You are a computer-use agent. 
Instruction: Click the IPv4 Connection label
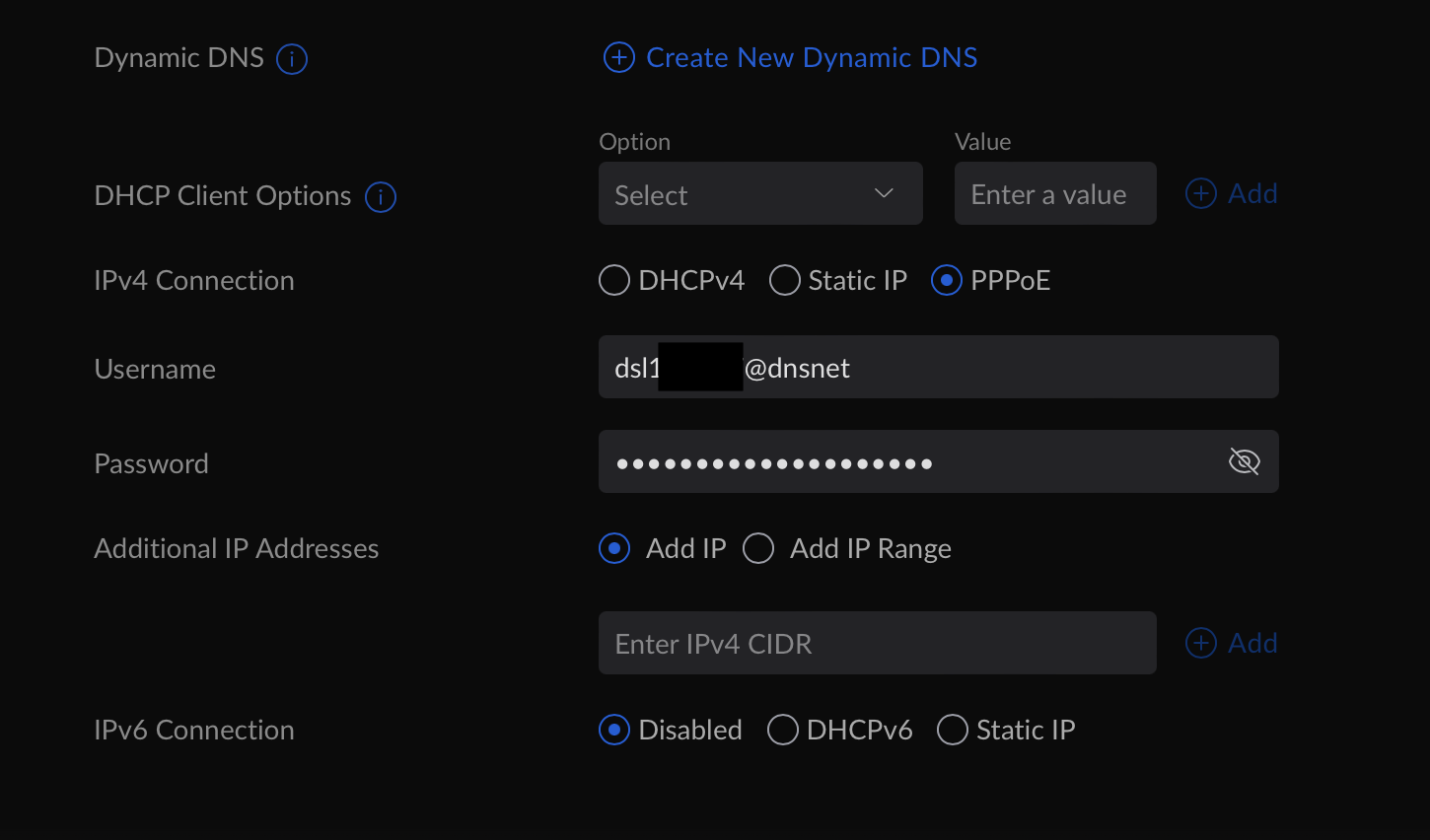click(193, 281)
